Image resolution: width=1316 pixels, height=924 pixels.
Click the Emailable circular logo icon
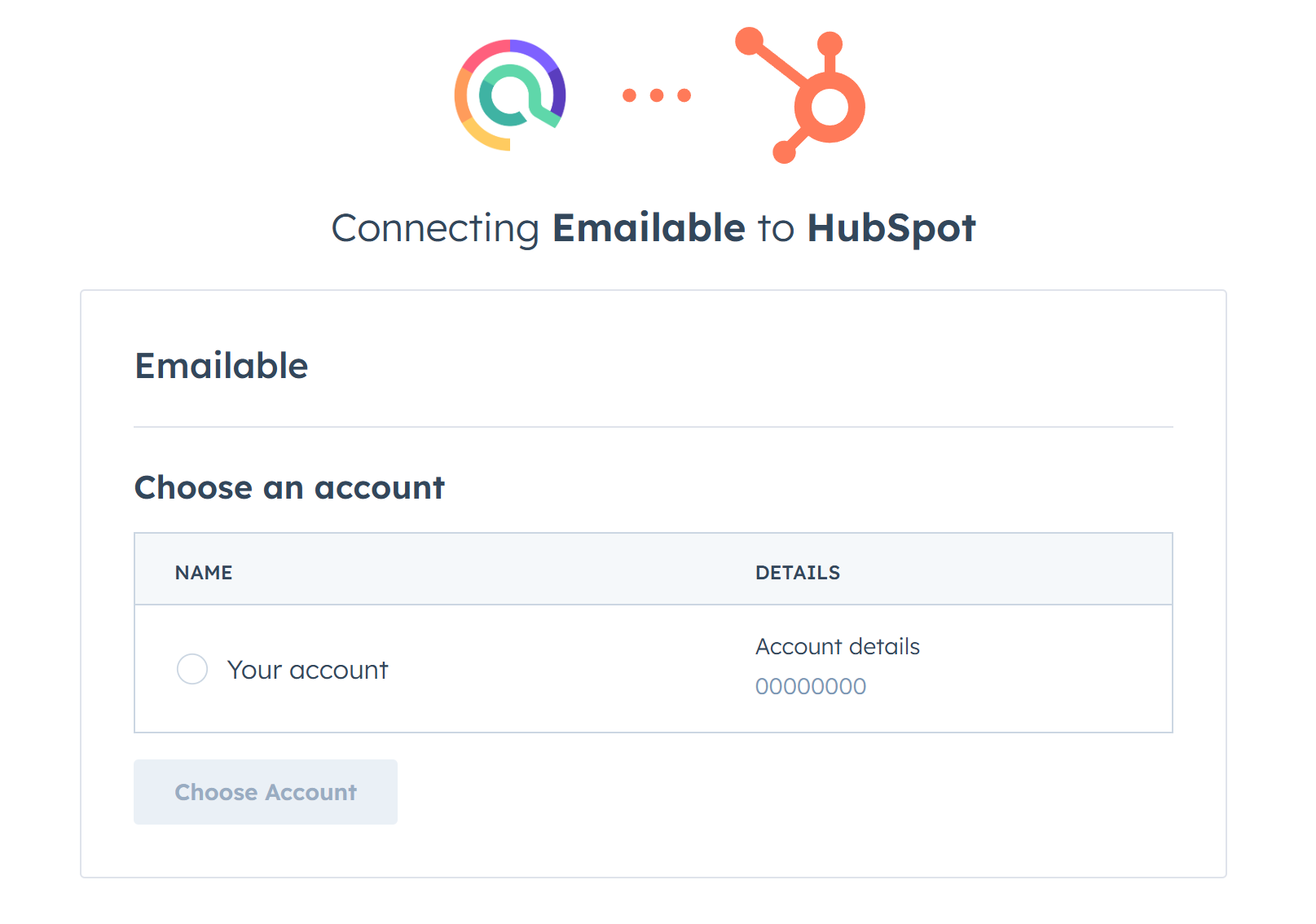[x=510, y=95]
